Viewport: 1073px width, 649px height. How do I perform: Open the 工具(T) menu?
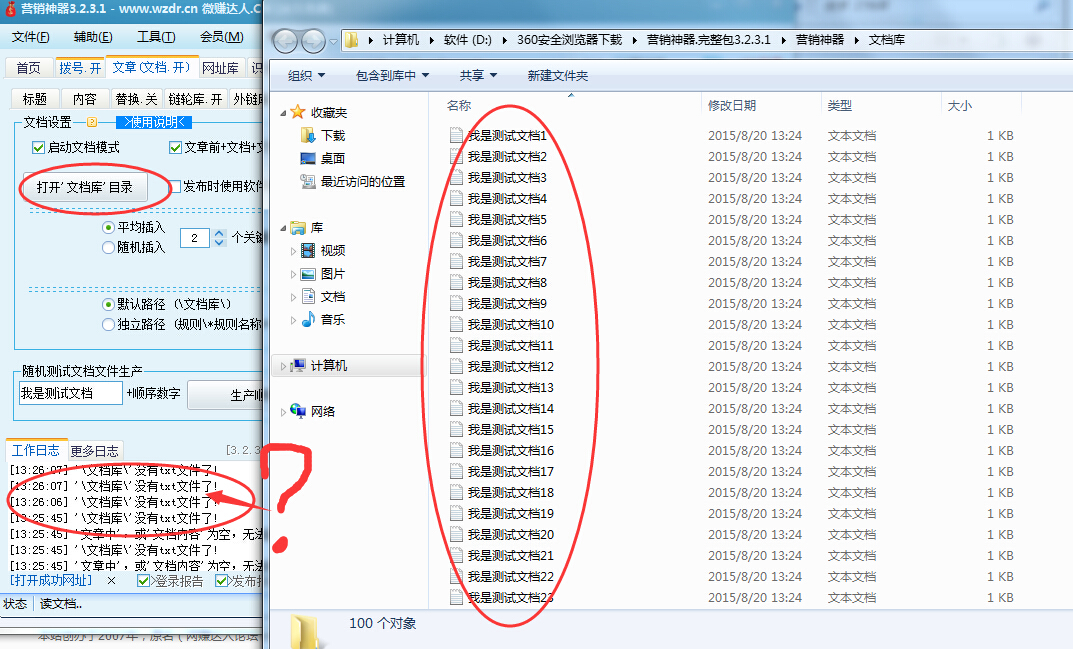coord(155,37)
